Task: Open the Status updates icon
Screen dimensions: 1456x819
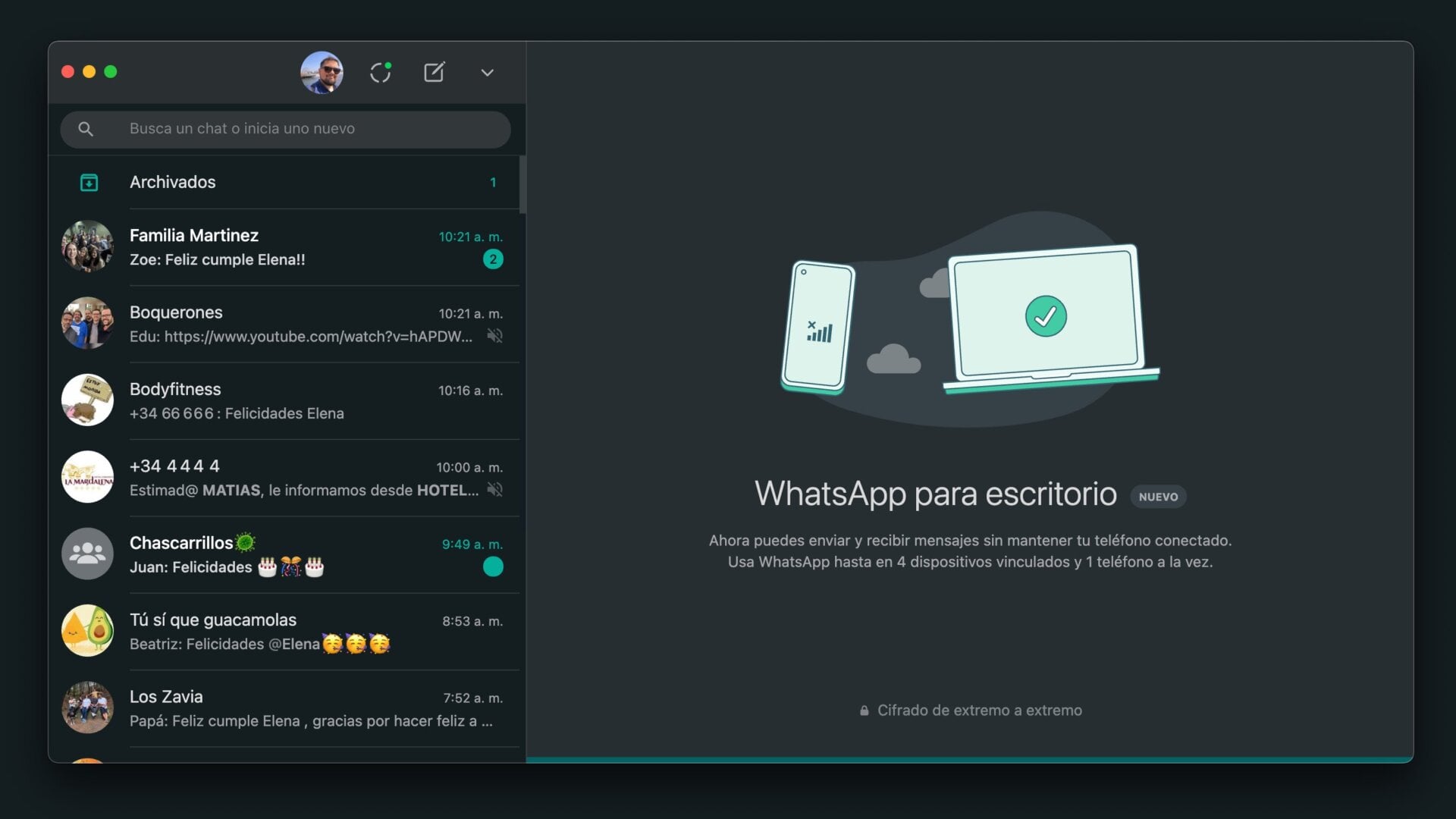Action: click(381, 72)
